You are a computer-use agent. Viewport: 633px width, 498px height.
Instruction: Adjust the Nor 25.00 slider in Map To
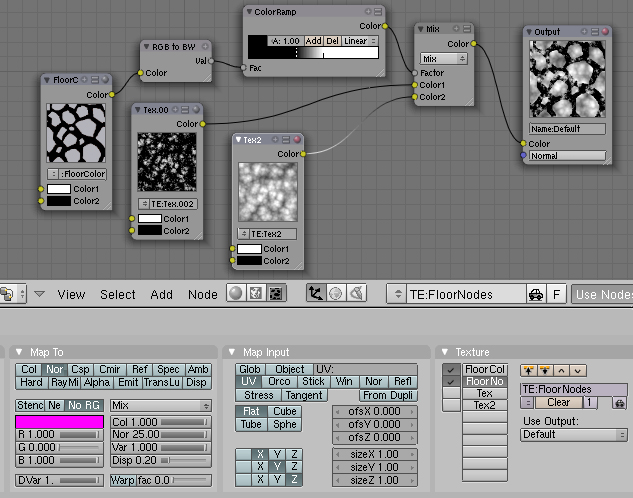tap(161, 435)
